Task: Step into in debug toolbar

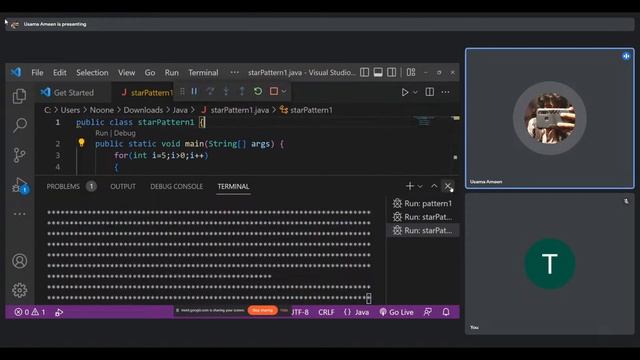Action: pos(226,91)
